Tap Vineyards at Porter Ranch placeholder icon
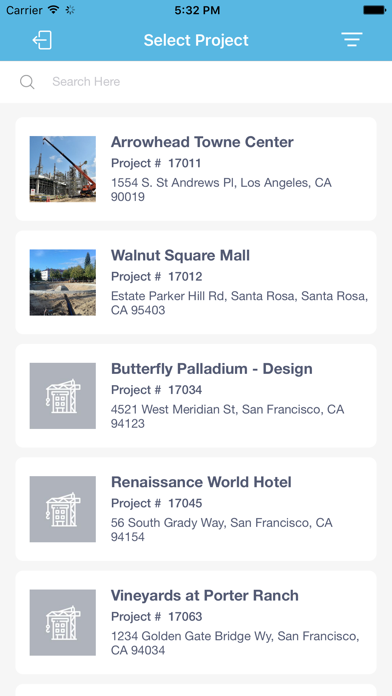The height and width of the screenshot is (696, 392). (63, 622)
